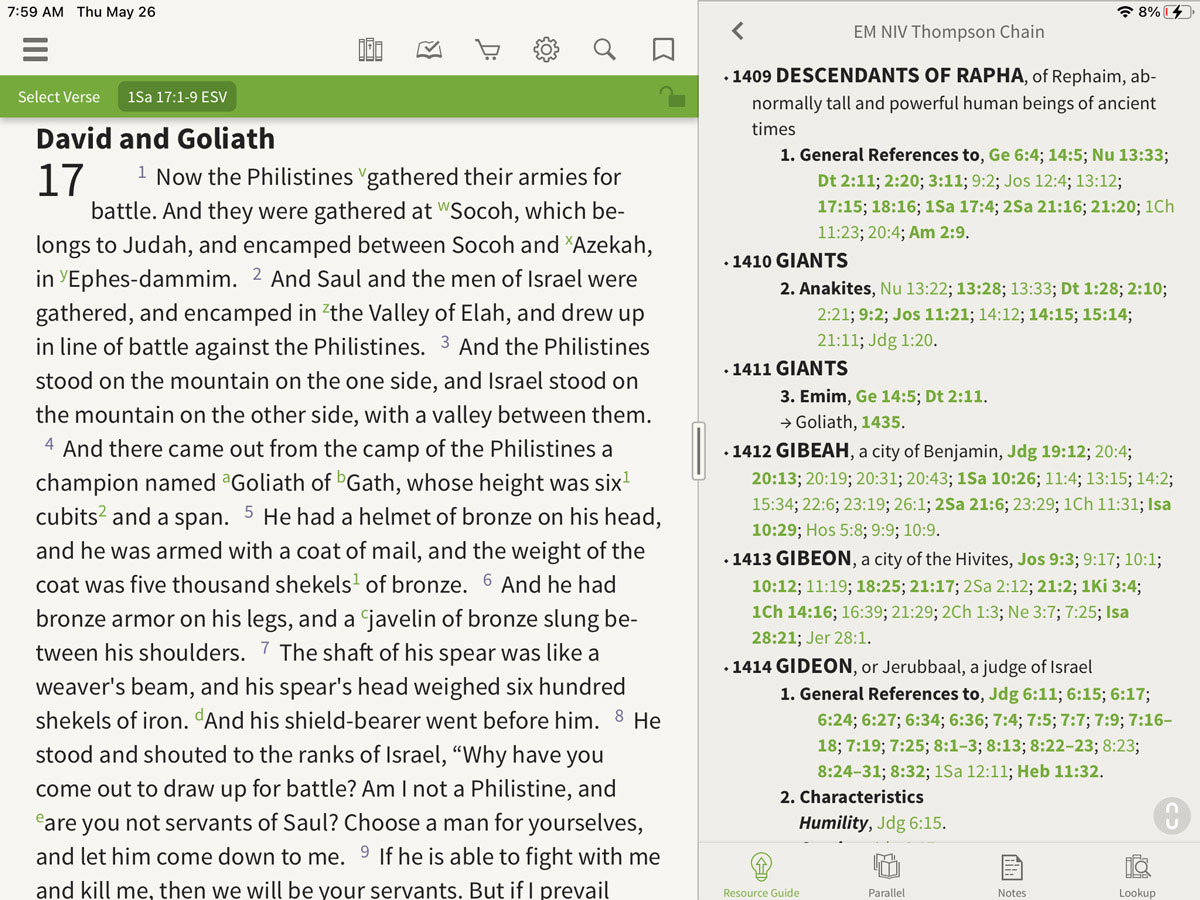Open the 1Sa 12:11 reference link
This screenshot has height=900, width=1200.
point(970,772)
